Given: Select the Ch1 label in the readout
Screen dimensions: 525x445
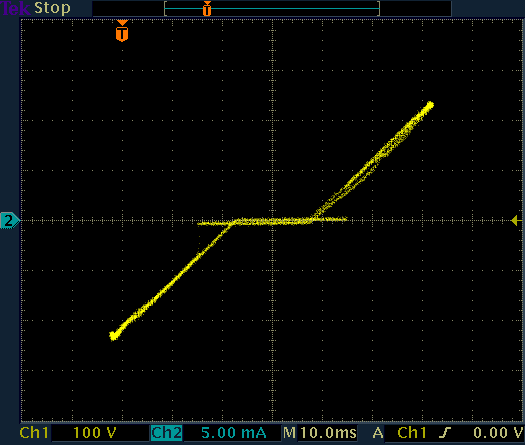Looking at the screenshot, I should click(x=34, y=433).
